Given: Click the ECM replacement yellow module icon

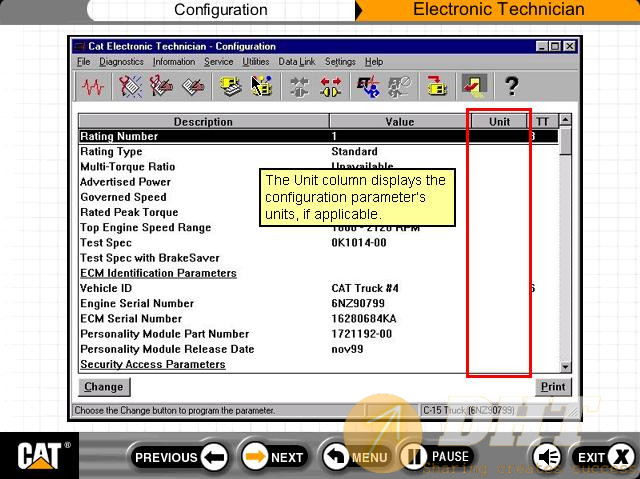Looking at the screenshot, I should click(436, 86).
